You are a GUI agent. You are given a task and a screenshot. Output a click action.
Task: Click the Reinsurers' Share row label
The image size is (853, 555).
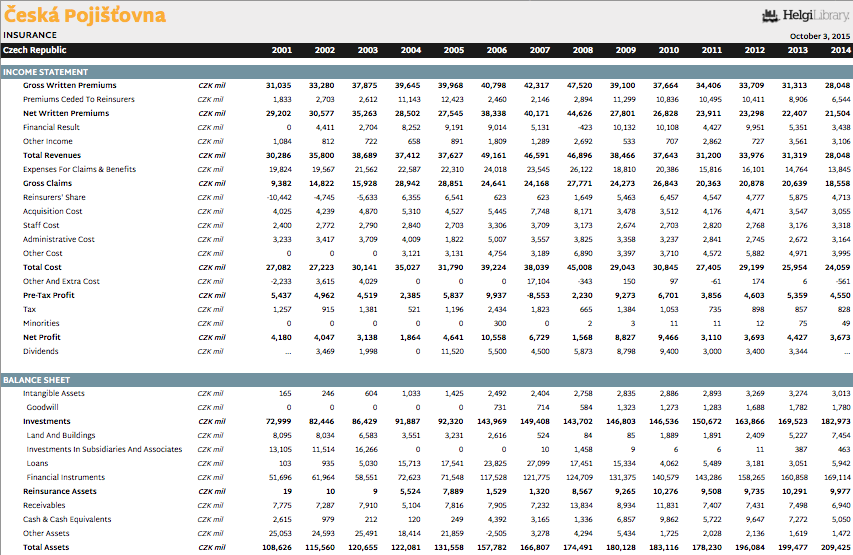coord(54,198)
